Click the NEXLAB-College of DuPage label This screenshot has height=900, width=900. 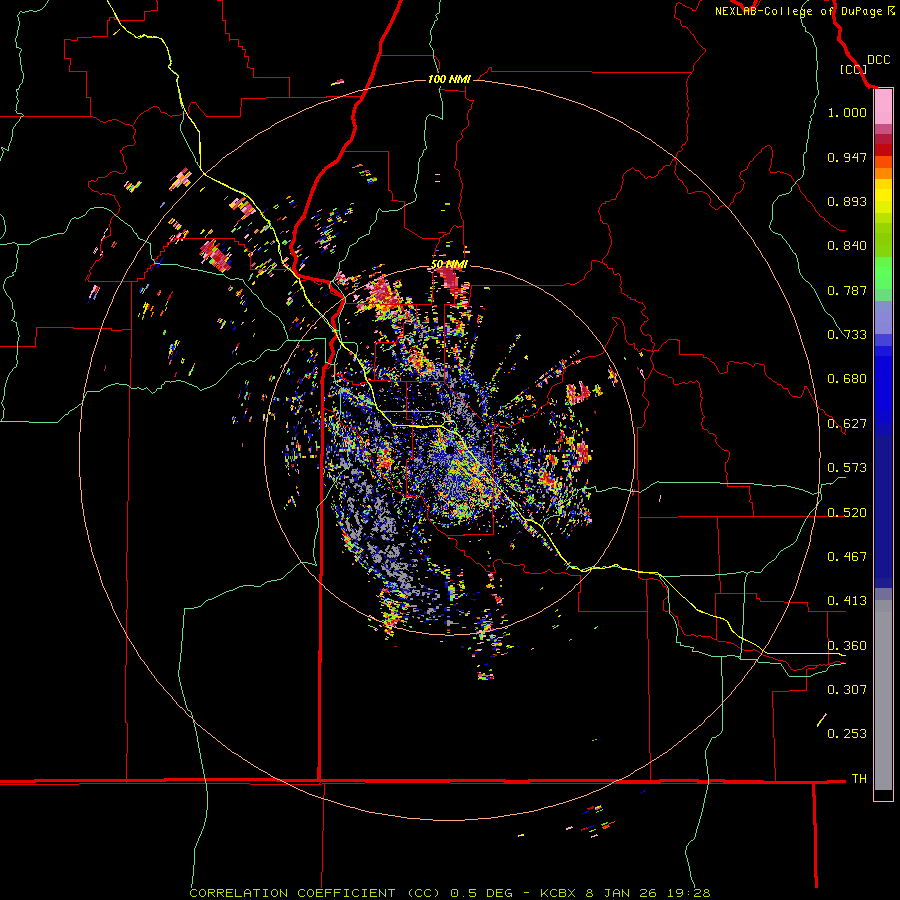pos(798,11)
